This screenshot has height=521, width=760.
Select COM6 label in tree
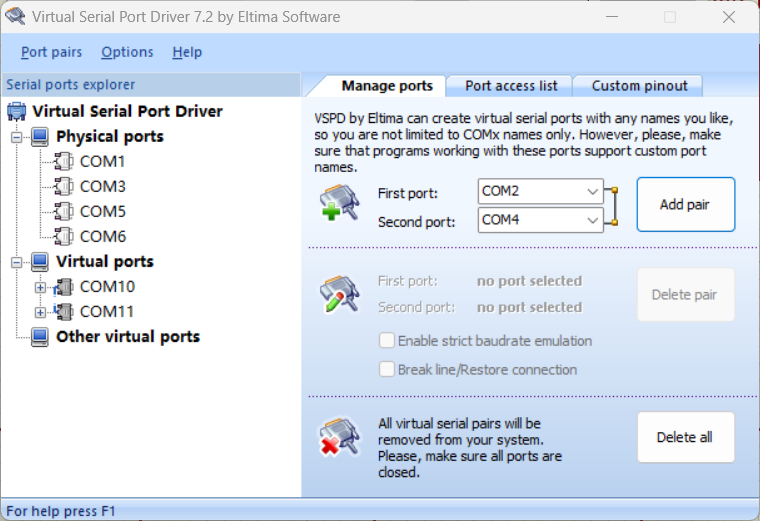[102, 237]
